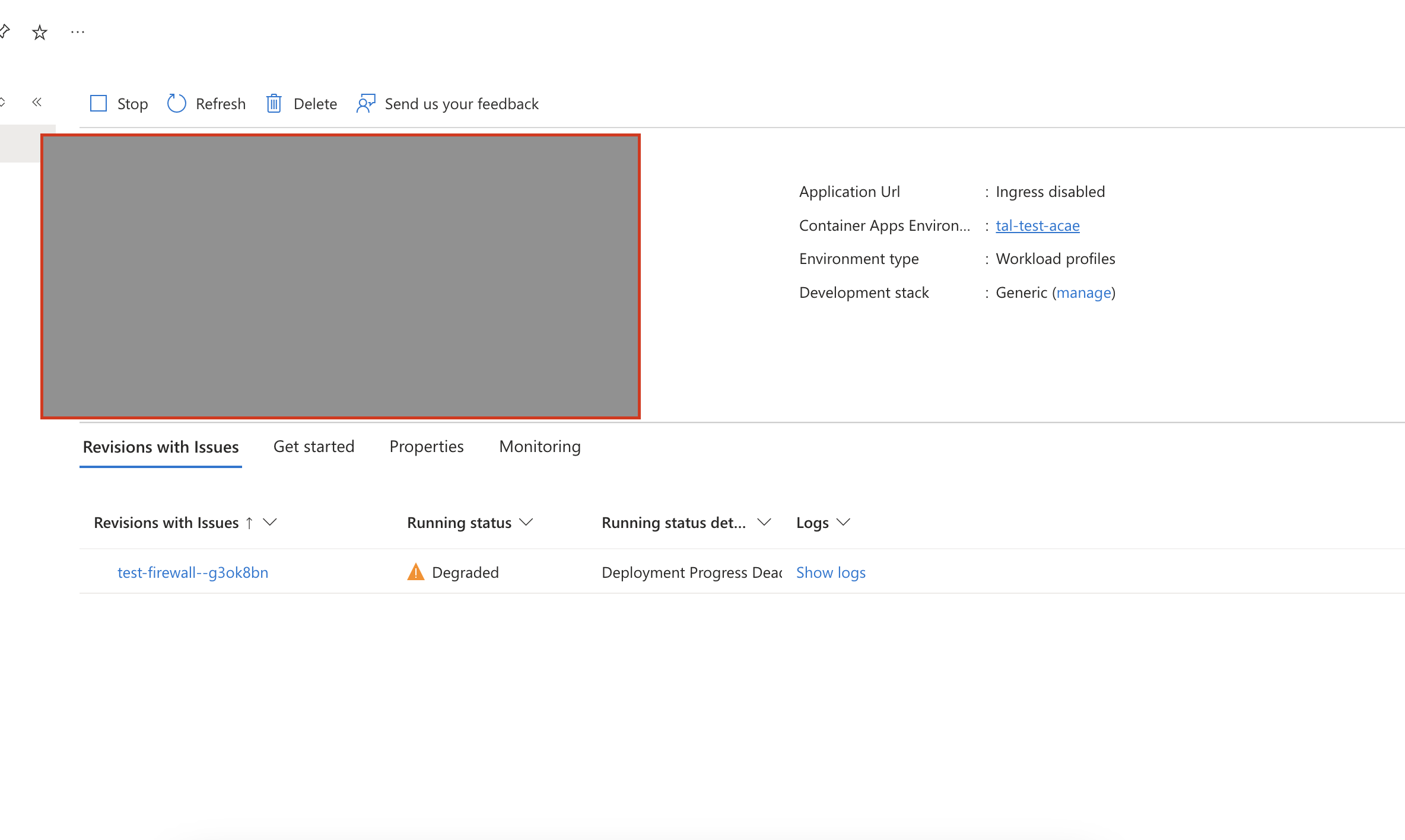Viewport: 1405px width, 840px height.
Task: Open tal-test-acae environment link
Action: (1037, 225)
